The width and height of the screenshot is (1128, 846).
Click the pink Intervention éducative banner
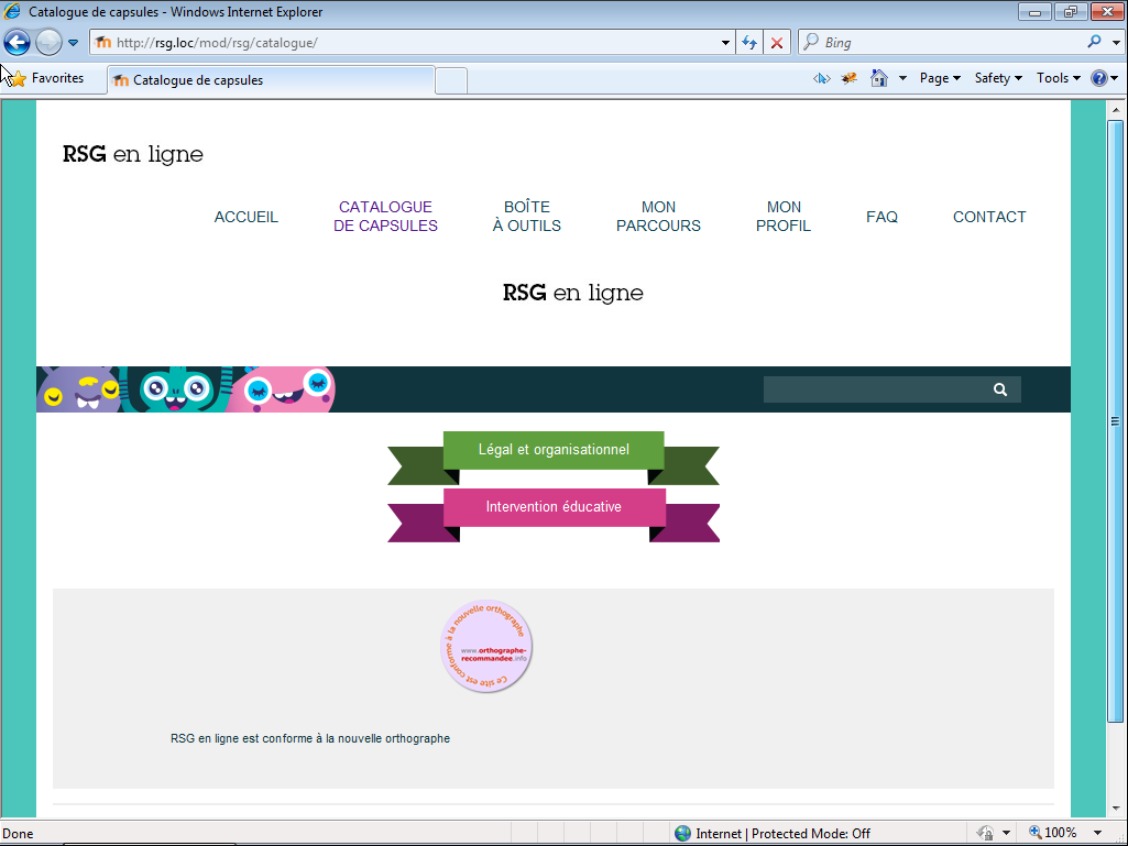point(553,507)
